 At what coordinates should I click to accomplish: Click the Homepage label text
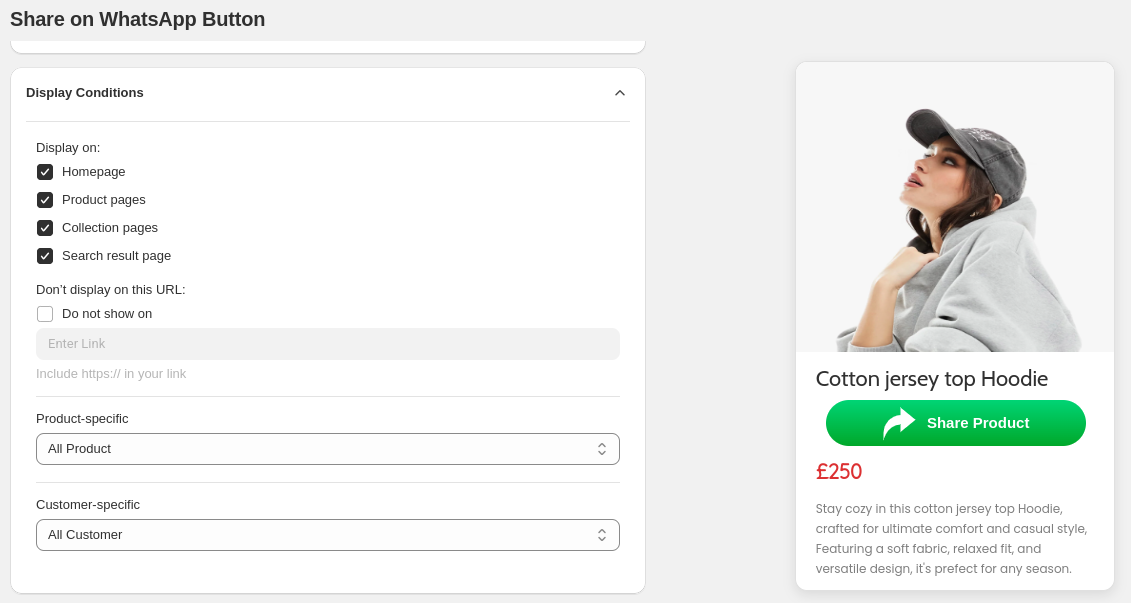(94, 172)
